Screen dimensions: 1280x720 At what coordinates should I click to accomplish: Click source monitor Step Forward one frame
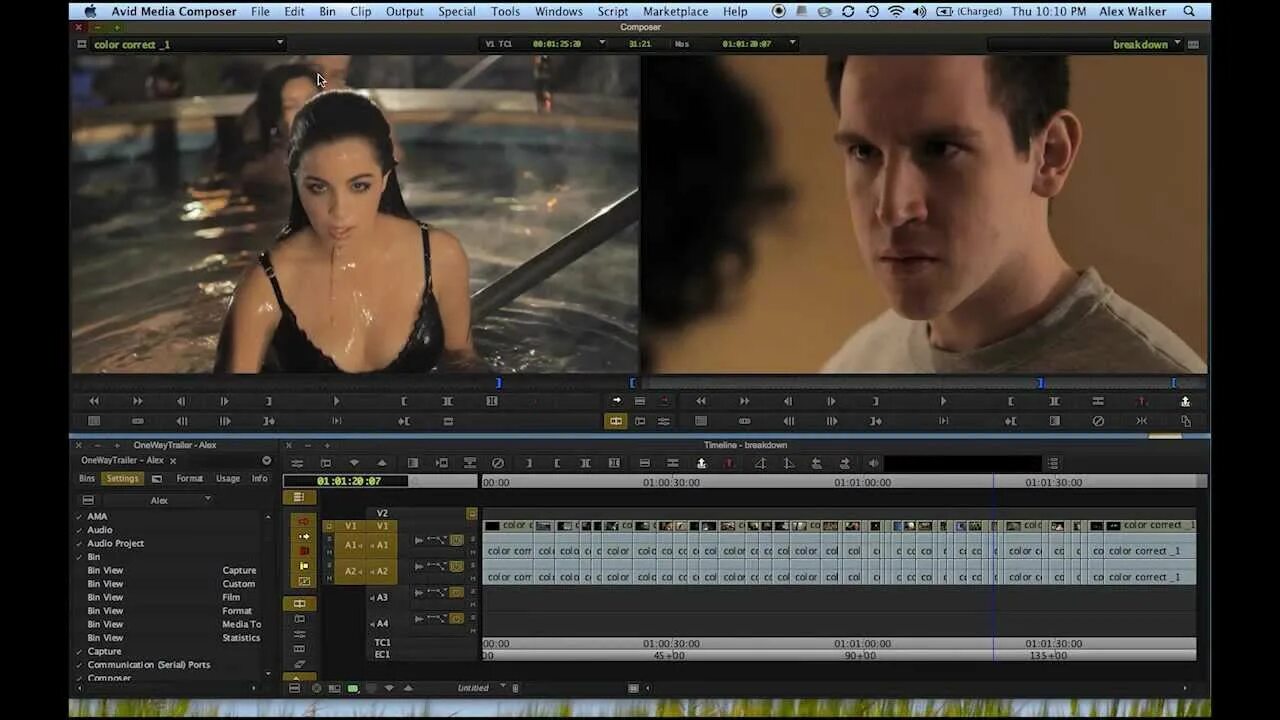click(224, 401)
